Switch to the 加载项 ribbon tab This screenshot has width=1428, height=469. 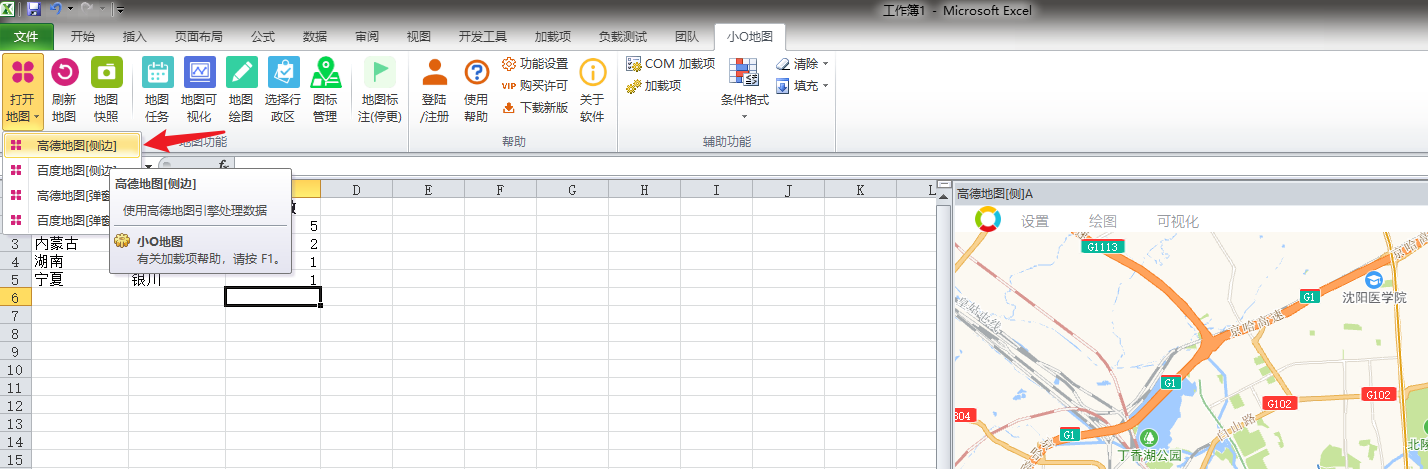click(553, 36)
